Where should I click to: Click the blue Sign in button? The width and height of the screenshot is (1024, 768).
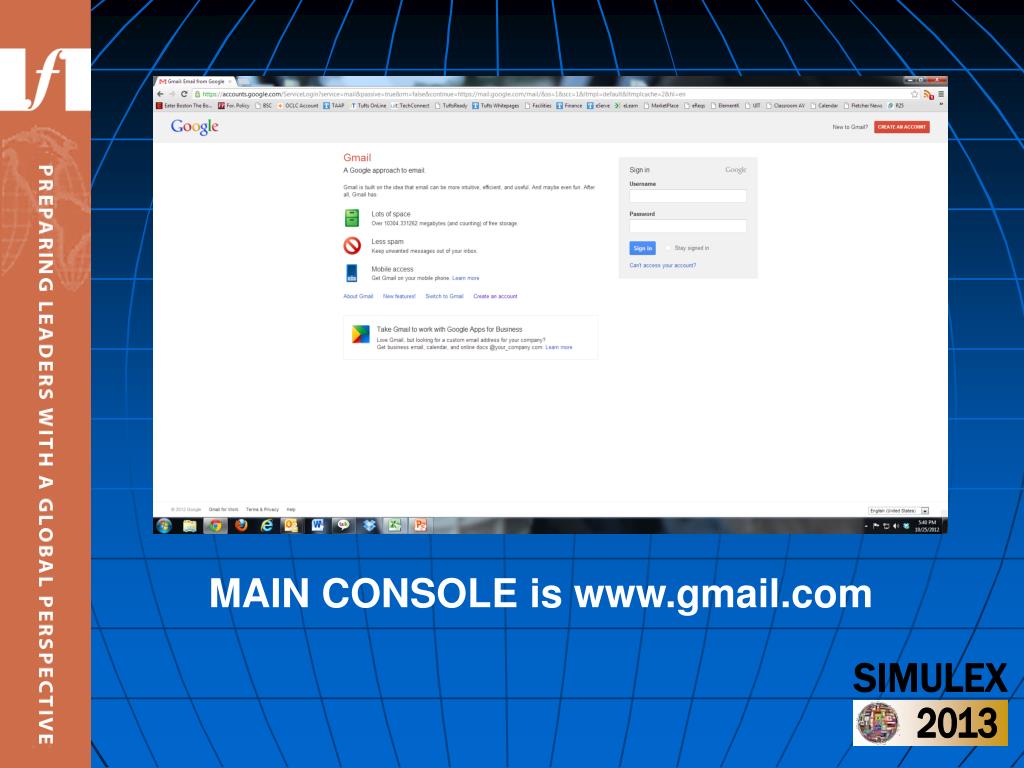point(643,248)
